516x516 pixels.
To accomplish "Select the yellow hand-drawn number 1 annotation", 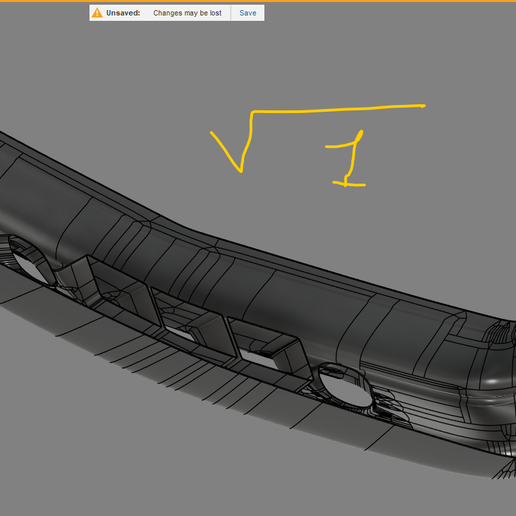I will [347, 159].
